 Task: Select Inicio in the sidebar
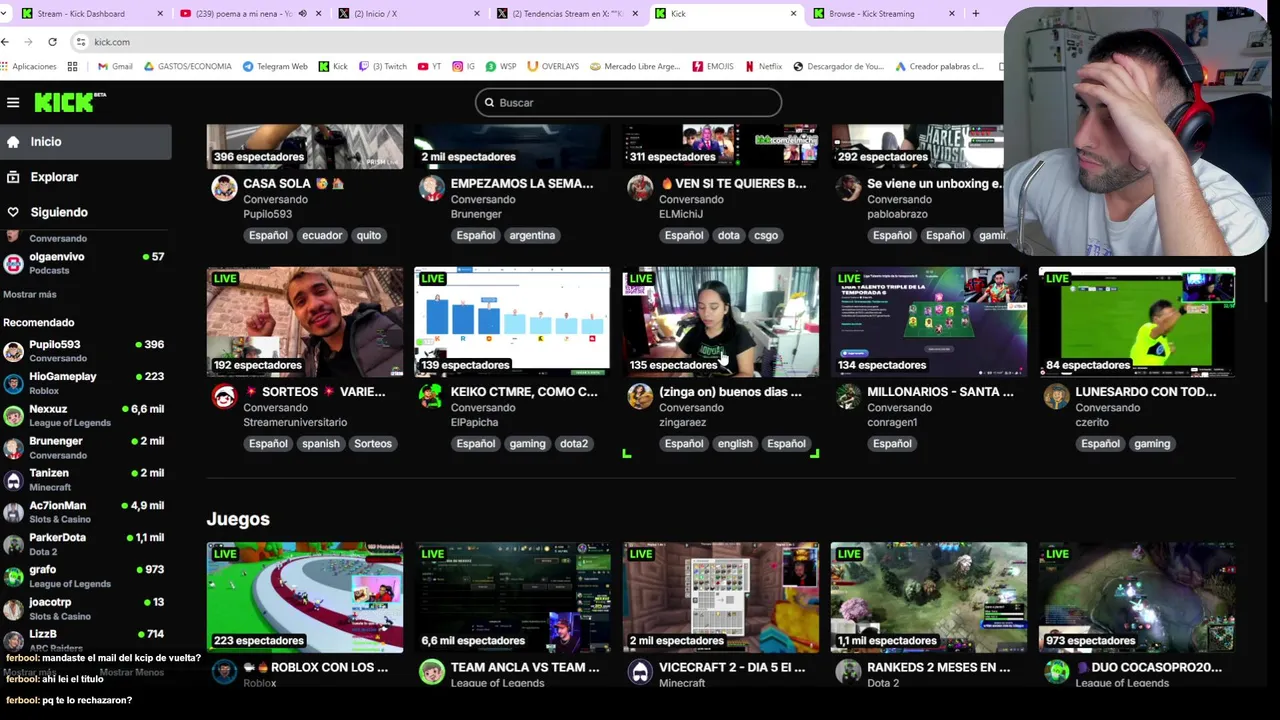86,142
